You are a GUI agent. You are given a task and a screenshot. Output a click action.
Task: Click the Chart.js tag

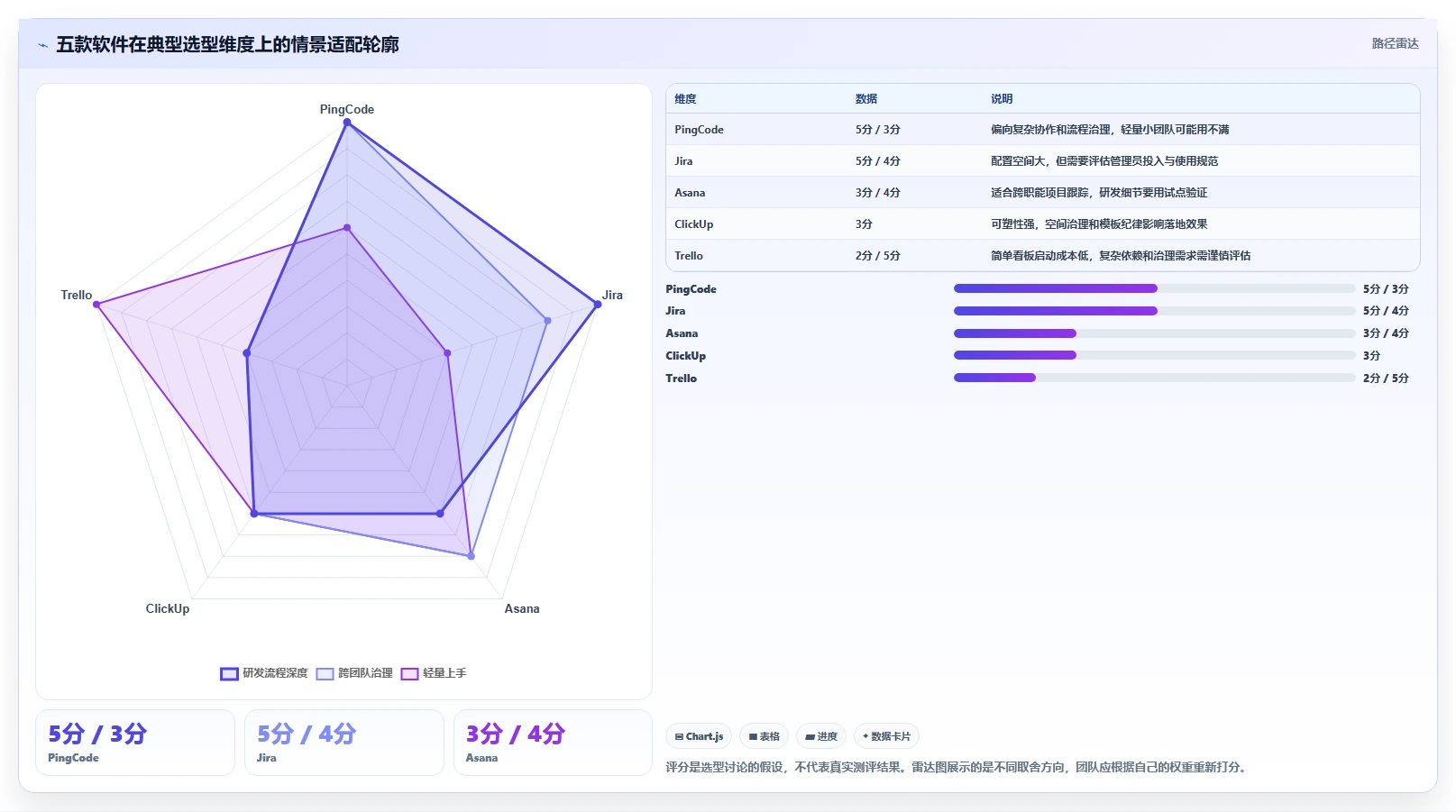click(x=699, y=736)
